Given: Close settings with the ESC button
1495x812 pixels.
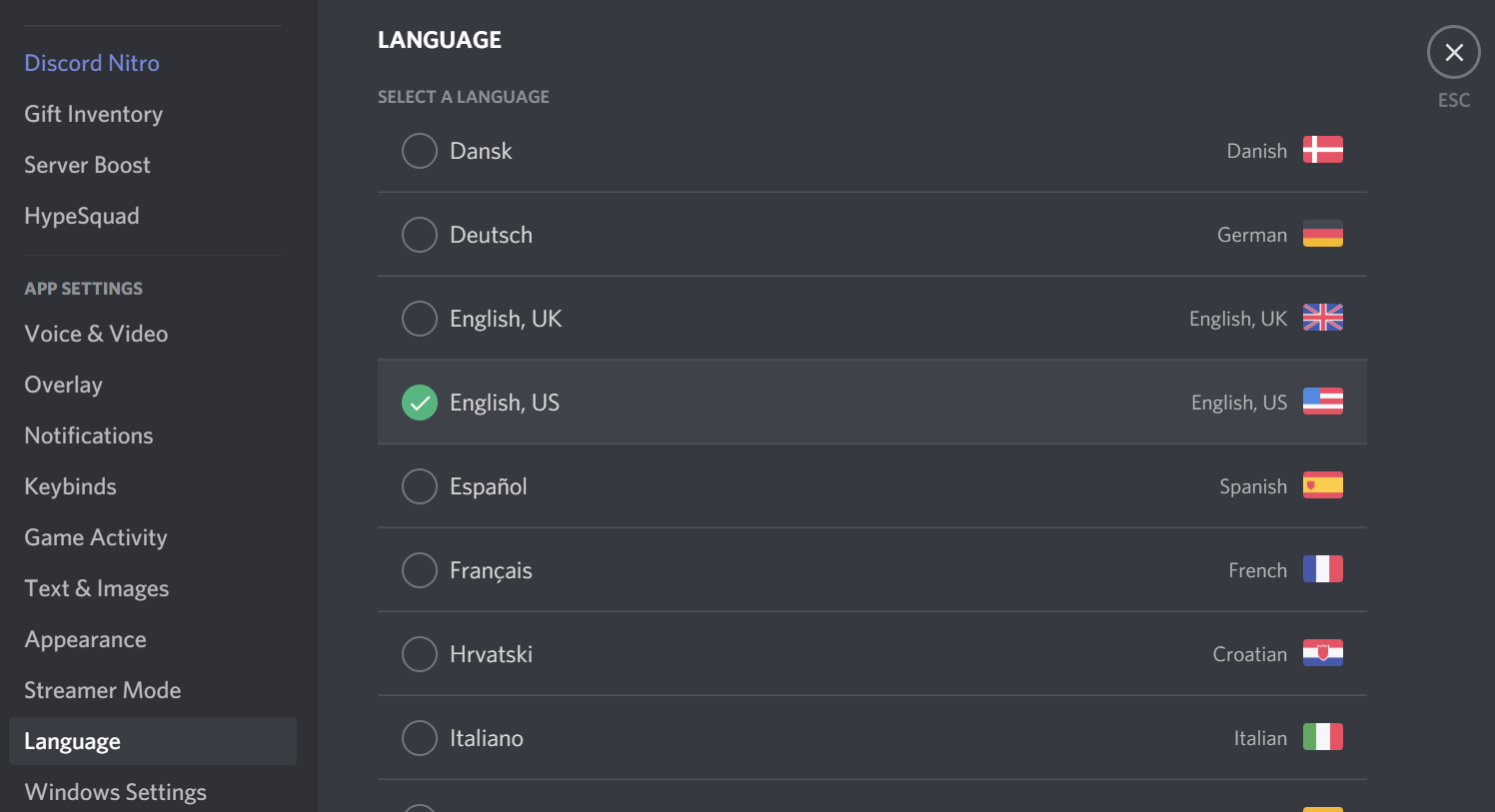Looking at the screenshot, I should pyautogui.click(x=1453, y=53).
